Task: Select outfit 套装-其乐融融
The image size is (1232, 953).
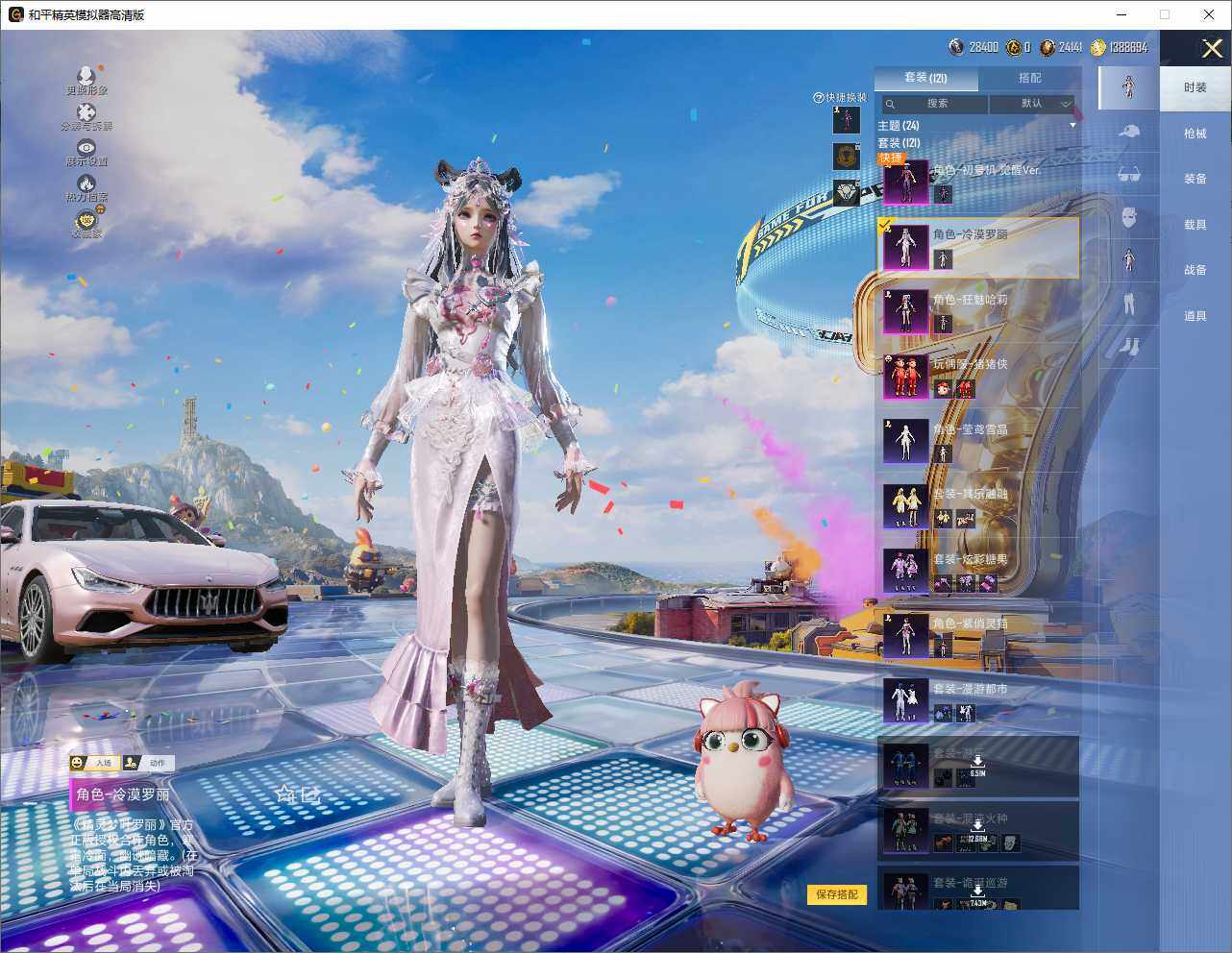Action: point(978,506)
